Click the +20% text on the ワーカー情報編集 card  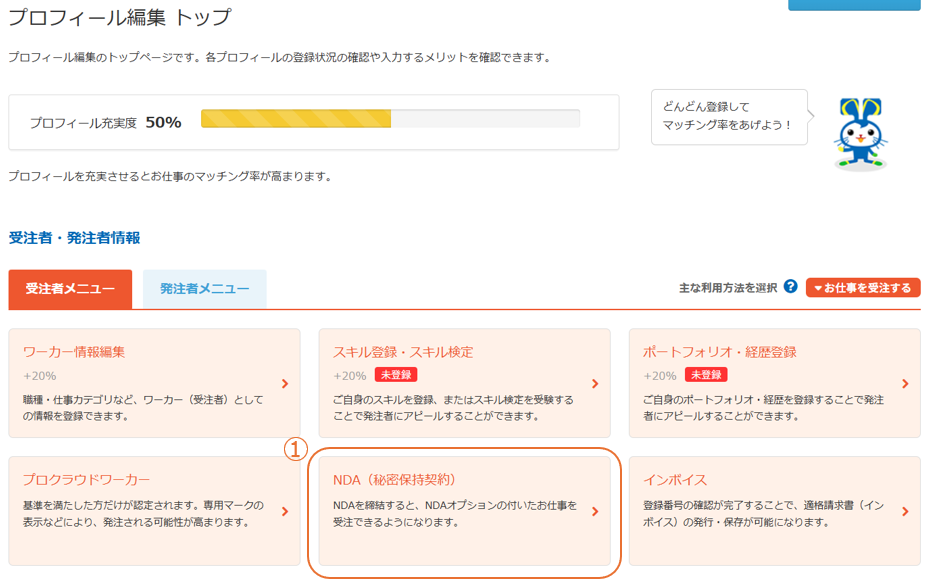[40, 376]
